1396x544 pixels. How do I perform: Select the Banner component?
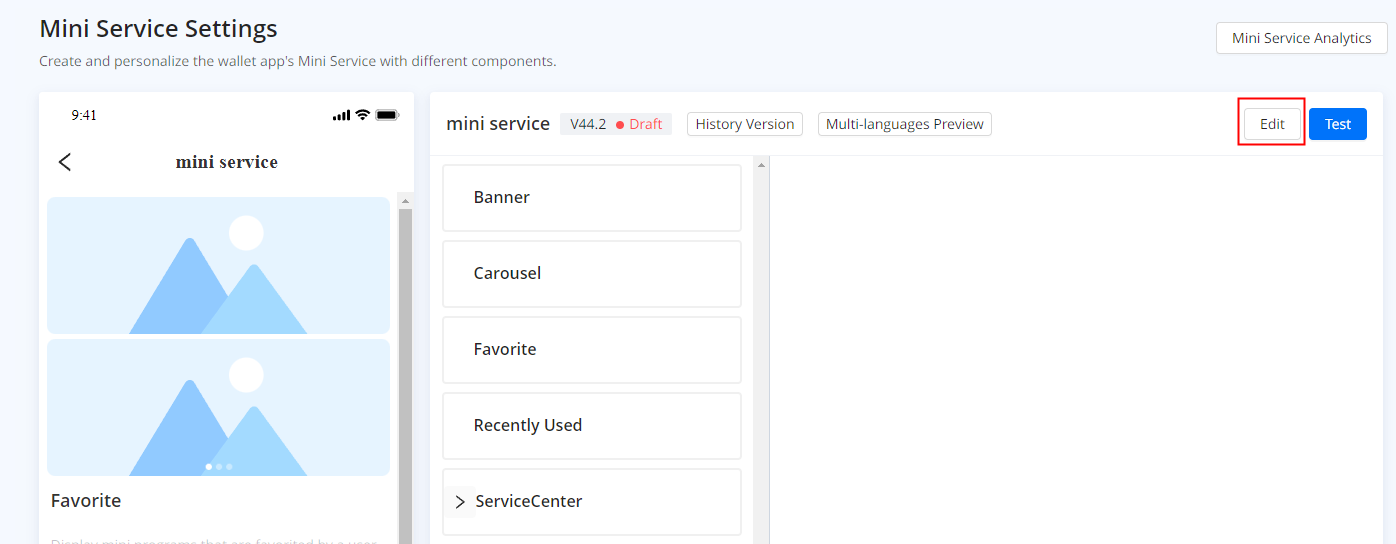[x=591, y=198]
